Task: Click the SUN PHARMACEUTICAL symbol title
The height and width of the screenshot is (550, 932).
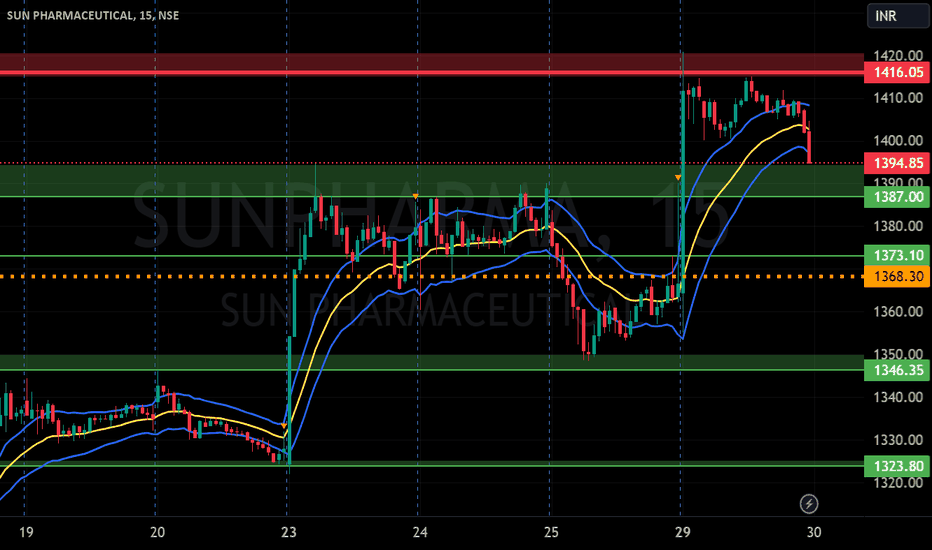Action: (x=93, y=15)
